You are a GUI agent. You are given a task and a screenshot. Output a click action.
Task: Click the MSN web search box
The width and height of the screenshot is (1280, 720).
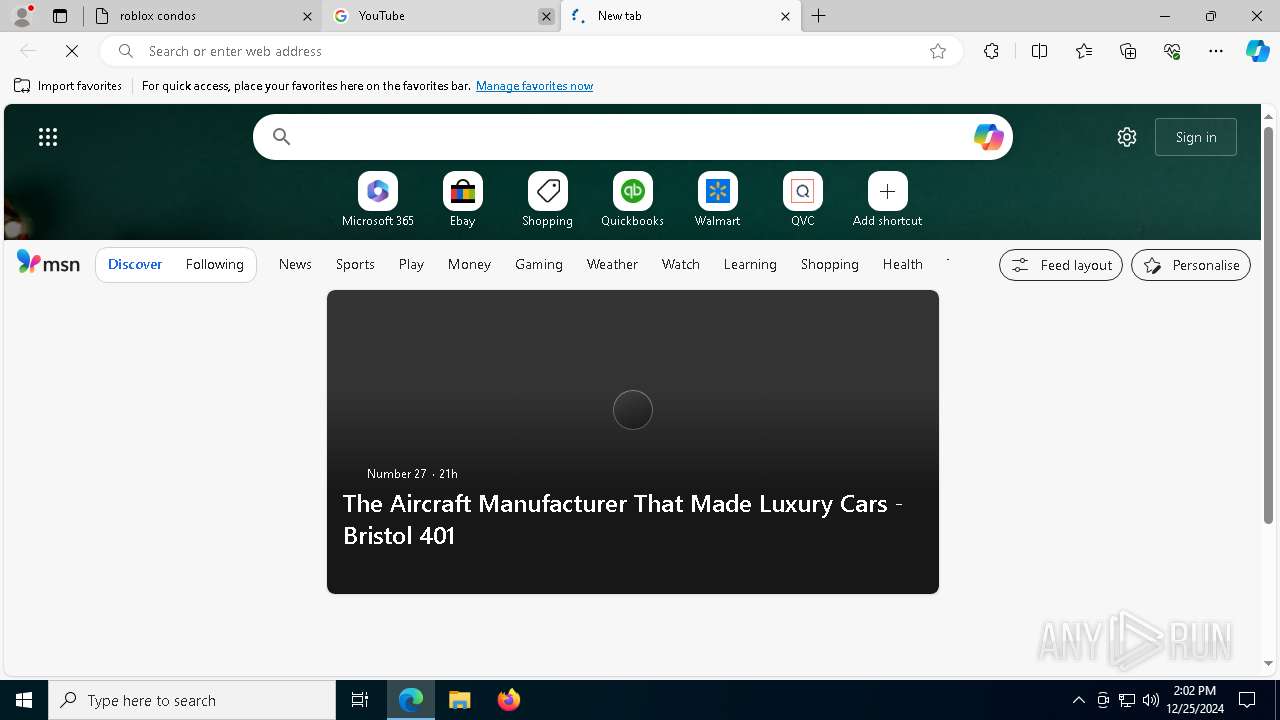[x=633, y=137]
